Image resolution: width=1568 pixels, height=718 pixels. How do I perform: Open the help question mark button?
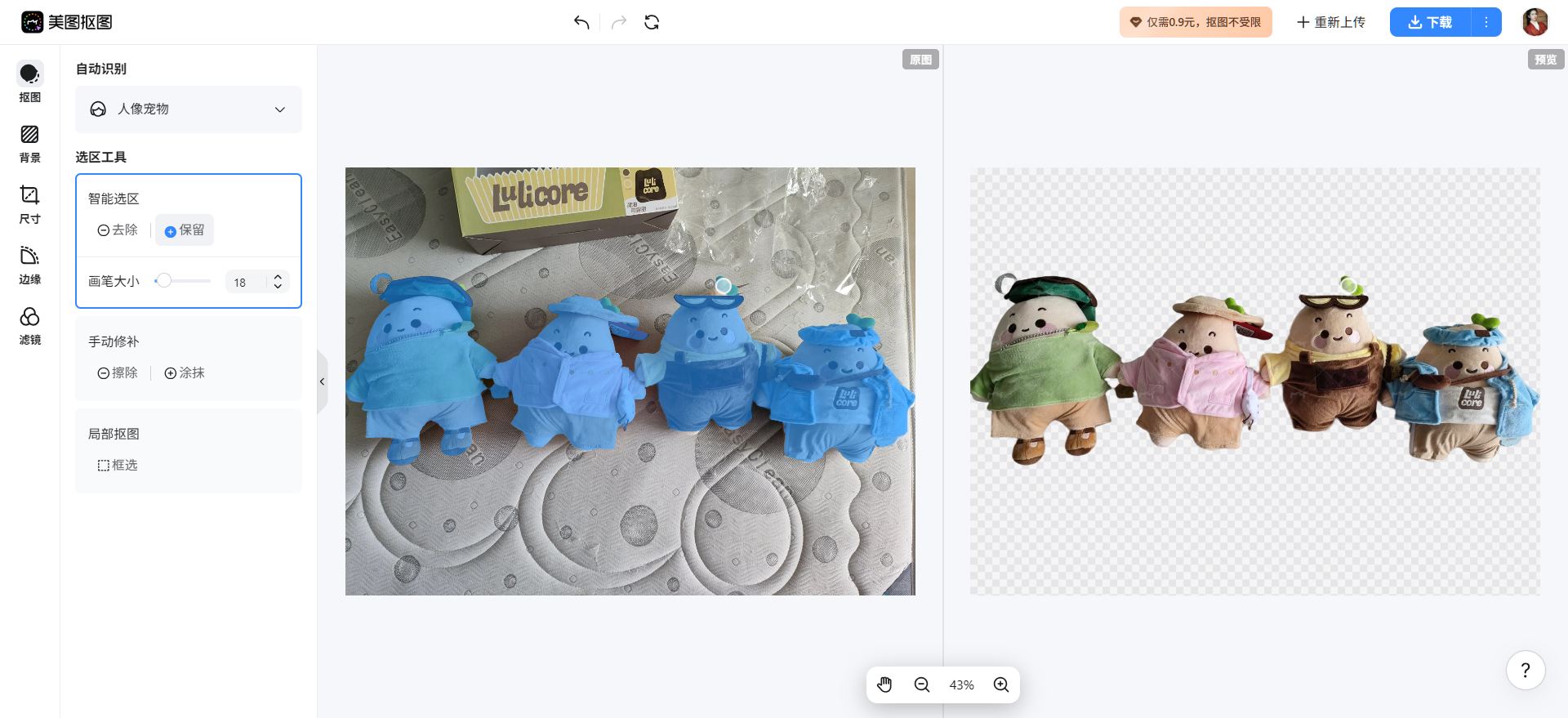pyautogui.click(x=1526, y=671)
